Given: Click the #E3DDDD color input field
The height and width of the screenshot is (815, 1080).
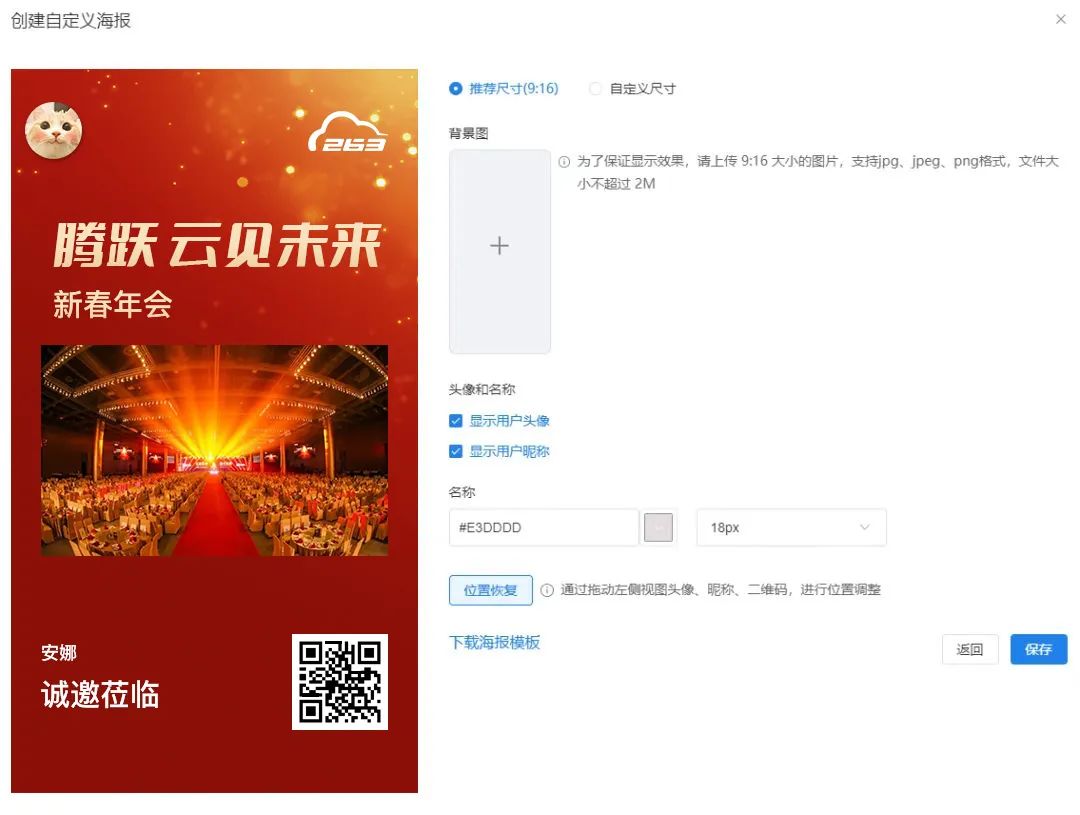Looking at the screenshot, I should (x=543, y=528).
